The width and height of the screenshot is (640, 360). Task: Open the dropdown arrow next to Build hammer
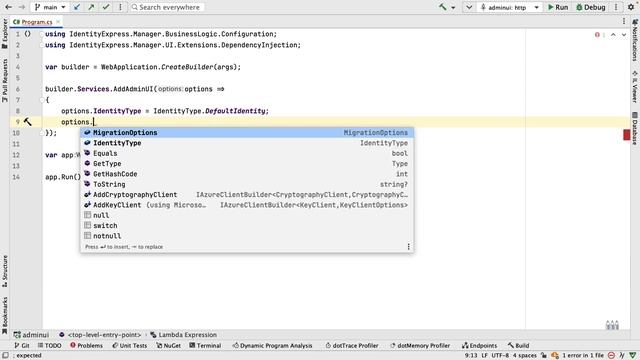click(x=453, y=7)
